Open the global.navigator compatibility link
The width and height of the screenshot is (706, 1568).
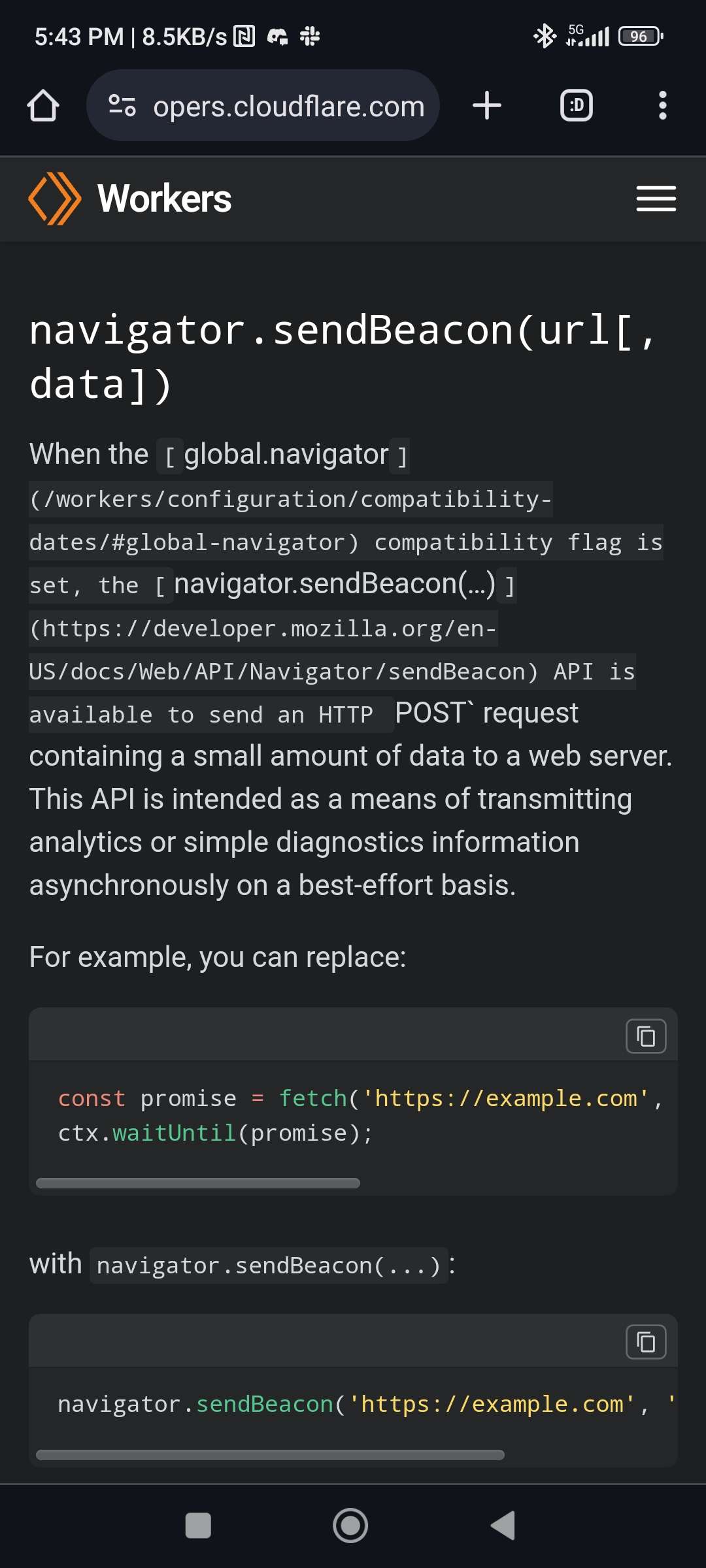click(x=284, y=454)
